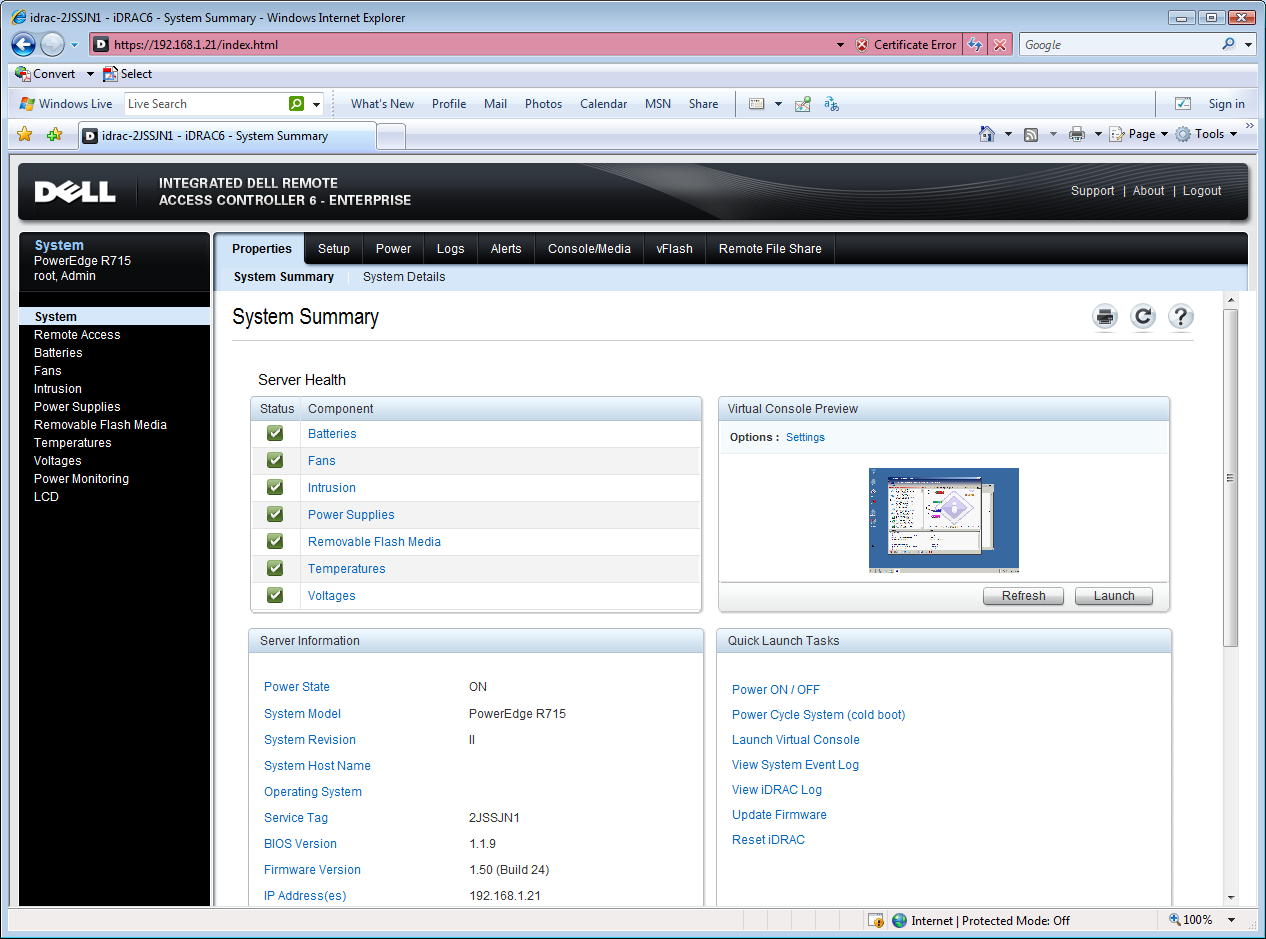Click the Reset iDRAC link
This screenshot has width=1266, height=939.
[x=768, y=840]
